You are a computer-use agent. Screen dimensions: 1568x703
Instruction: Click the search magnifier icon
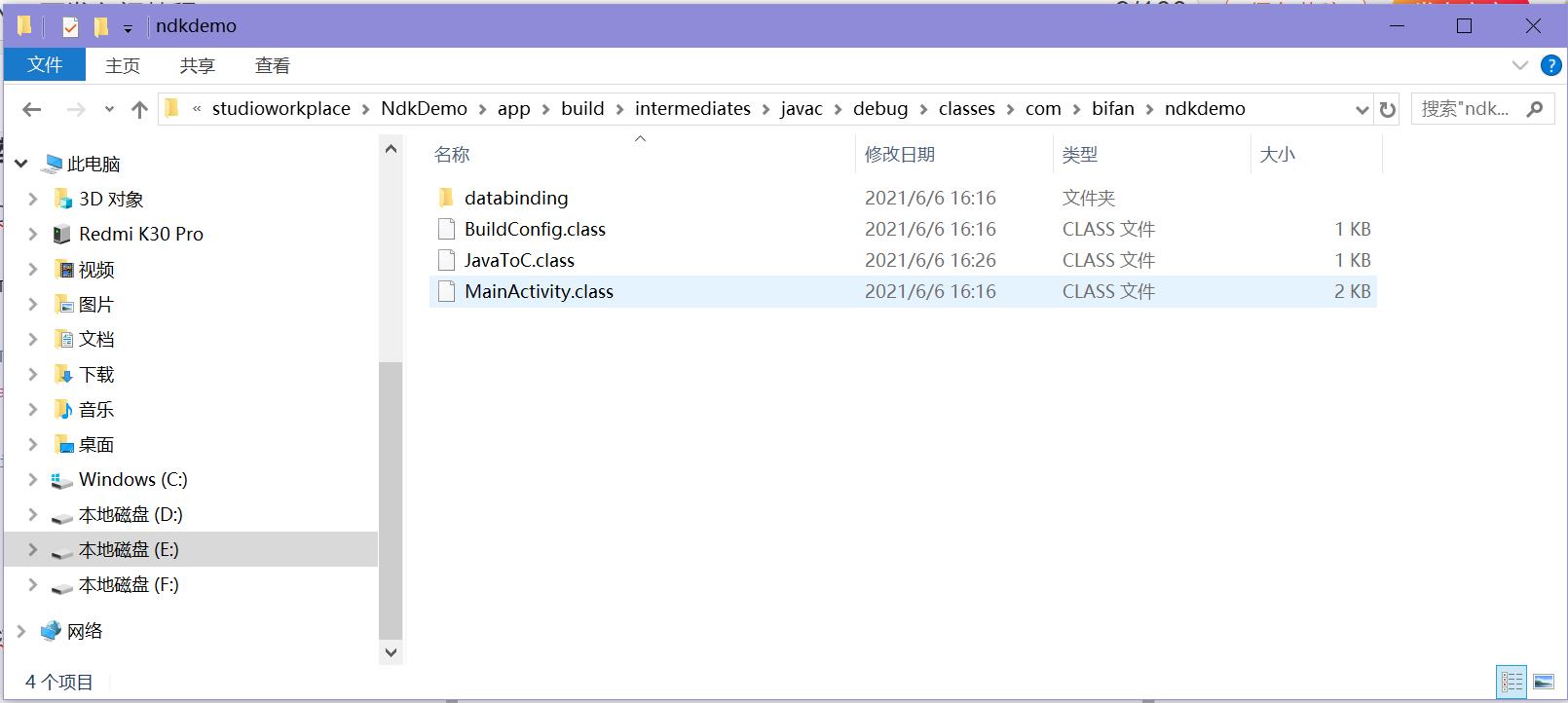click(1535, 109)
